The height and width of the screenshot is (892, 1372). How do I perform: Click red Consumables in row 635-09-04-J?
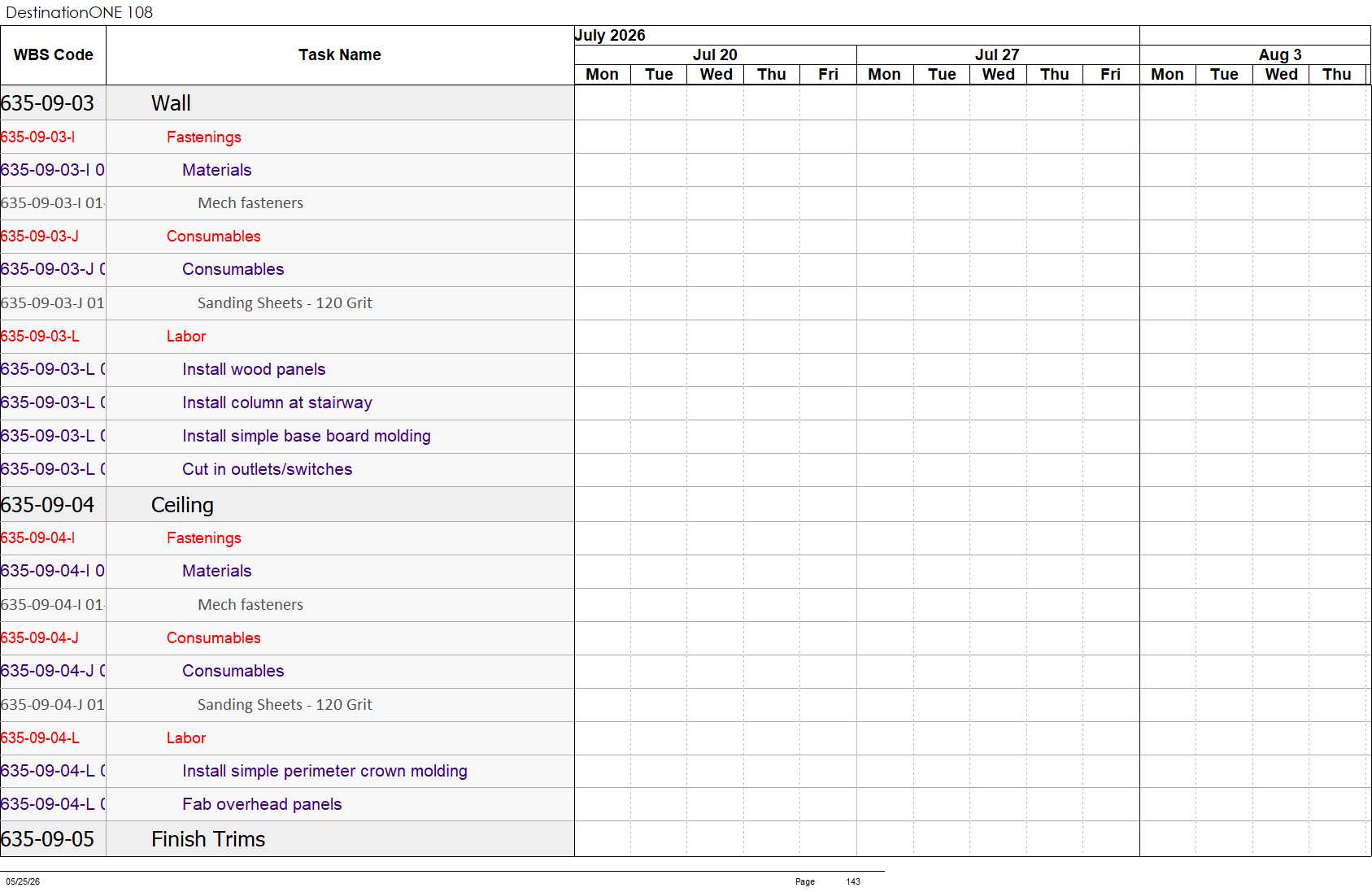[213, 638]
